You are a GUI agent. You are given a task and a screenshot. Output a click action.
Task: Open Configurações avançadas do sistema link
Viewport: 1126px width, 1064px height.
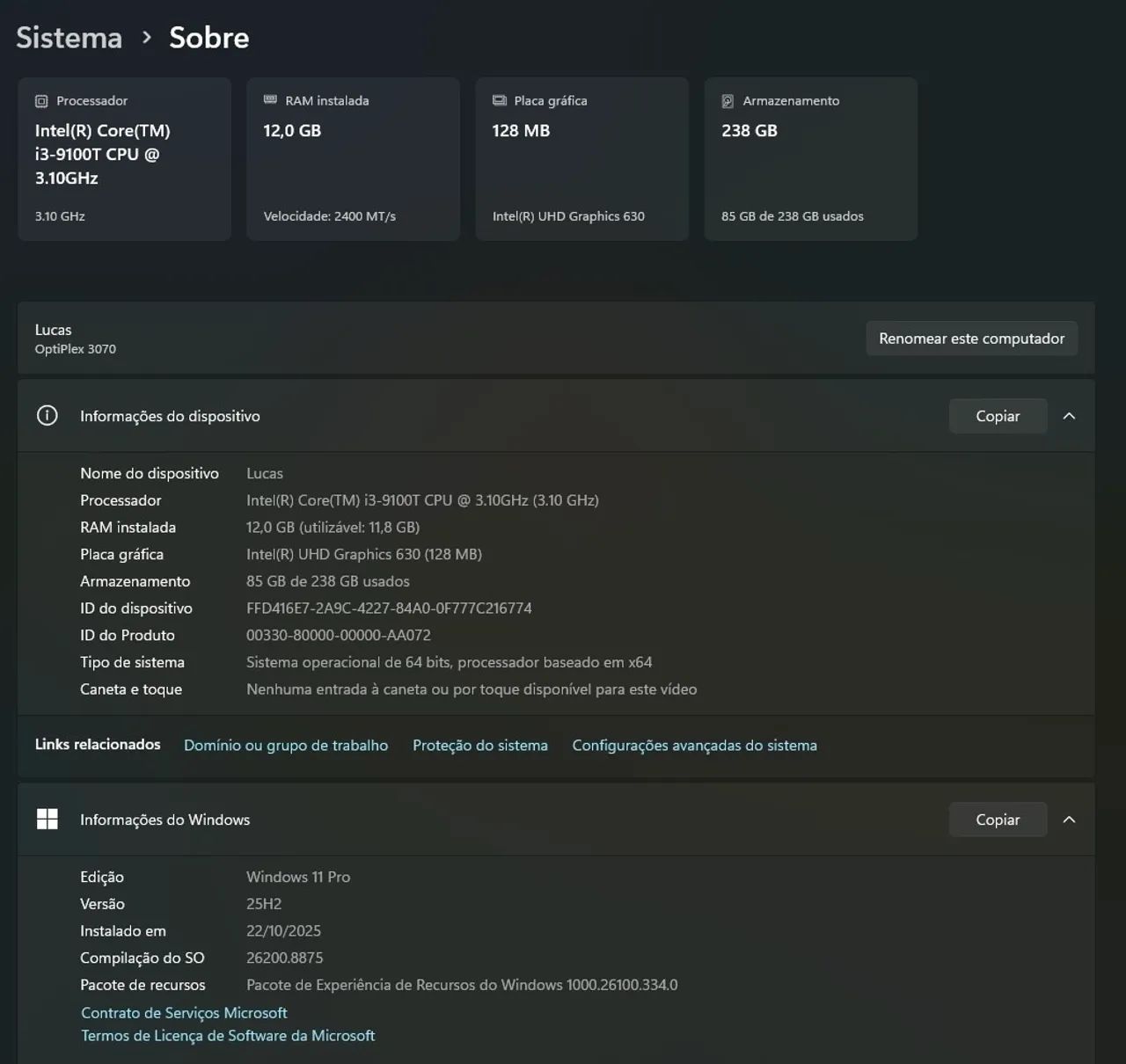(x=694, y=745)
